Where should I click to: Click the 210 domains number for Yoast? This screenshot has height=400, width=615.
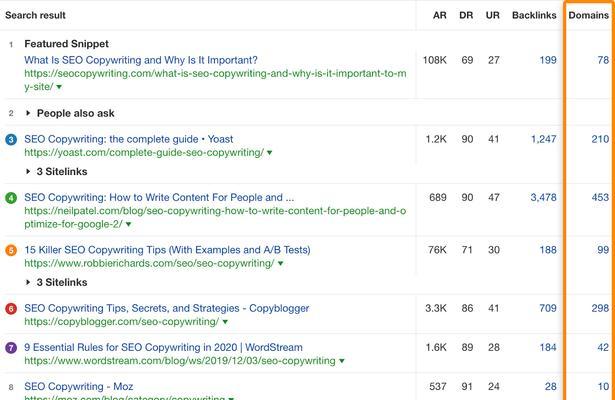[599, 139]
